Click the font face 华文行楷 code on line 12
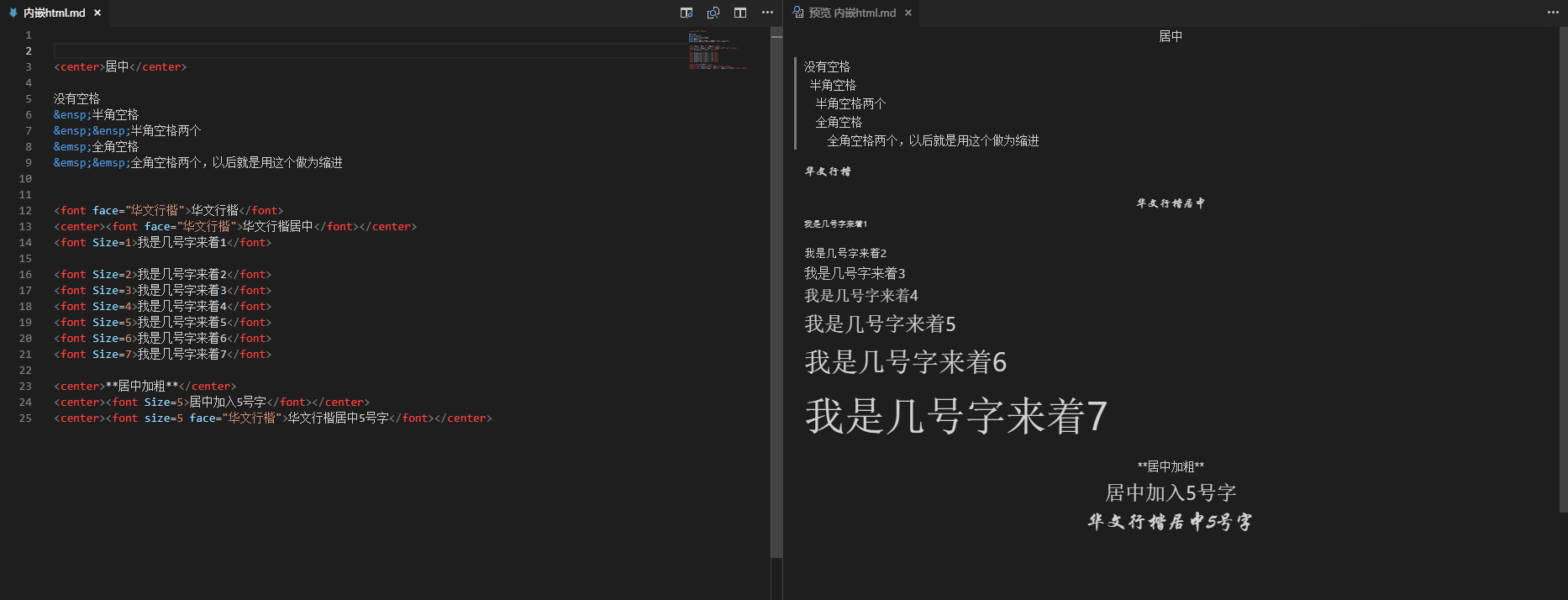1568x600 pixels. click(169, 210)
